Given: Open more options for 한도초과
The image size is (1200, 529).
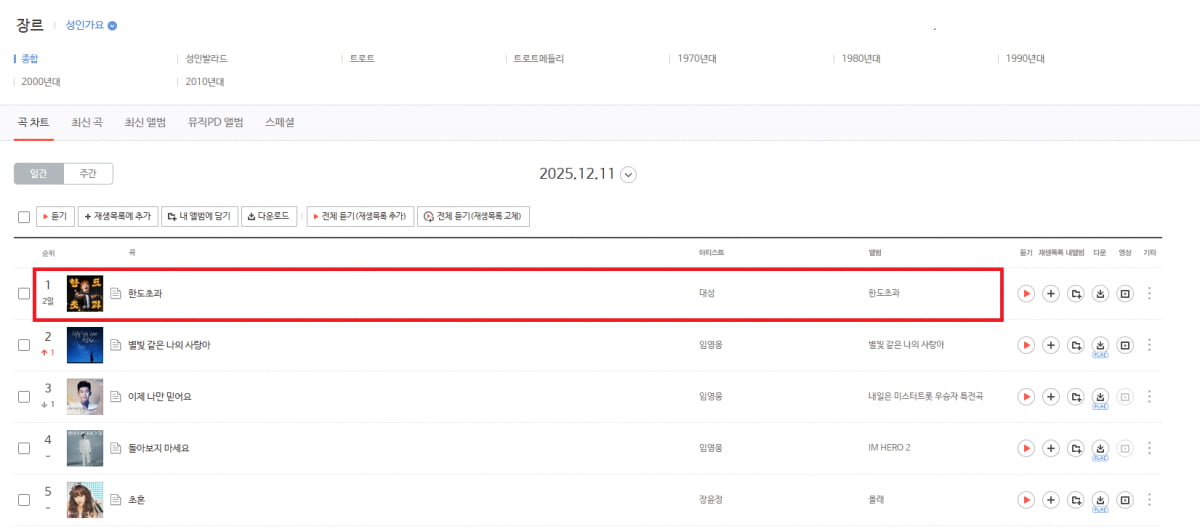Looking at the screenshot, I should 1149,293.
